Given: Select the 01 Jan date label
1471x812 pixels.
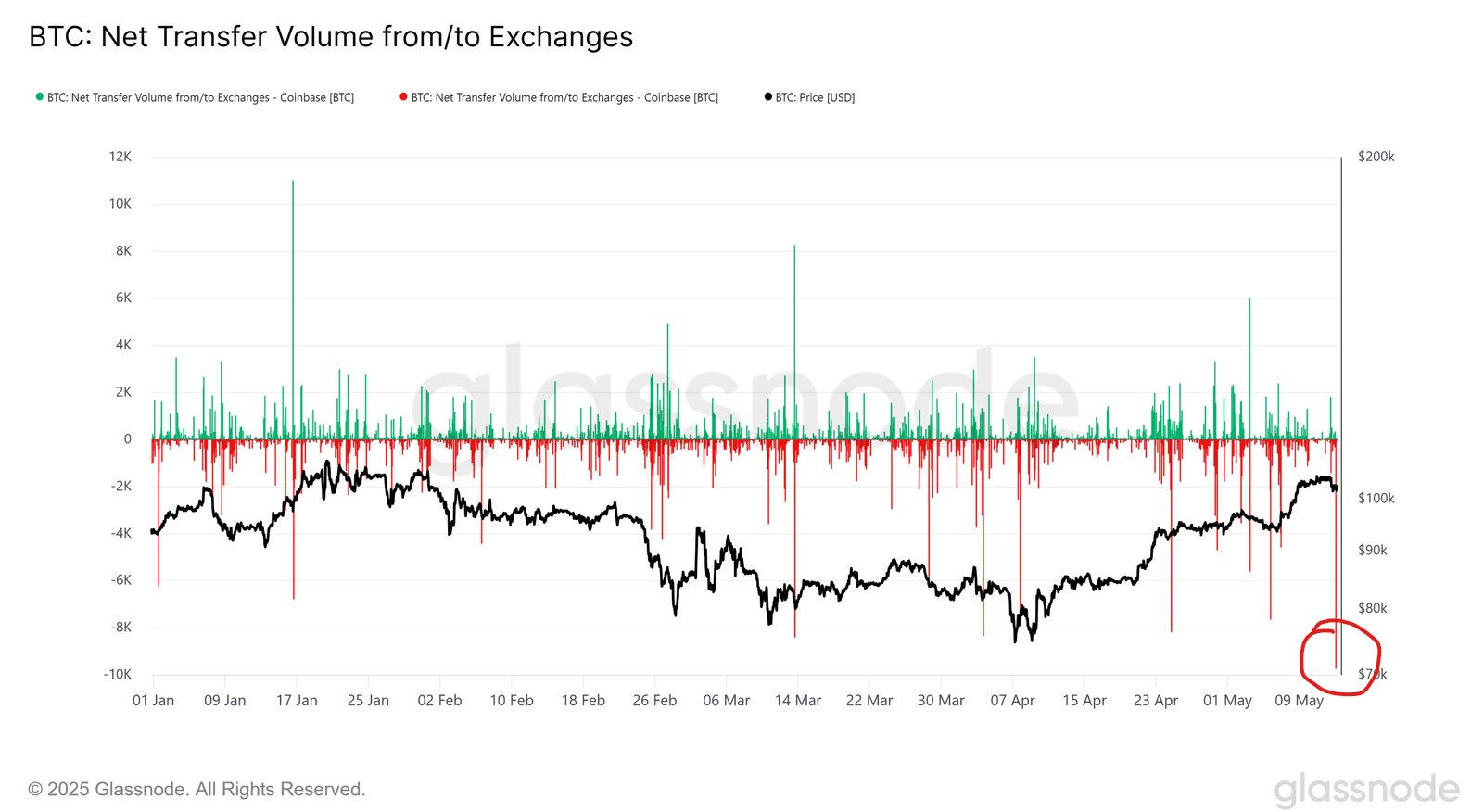Looking at the screenshot, I should coord(153,701).
